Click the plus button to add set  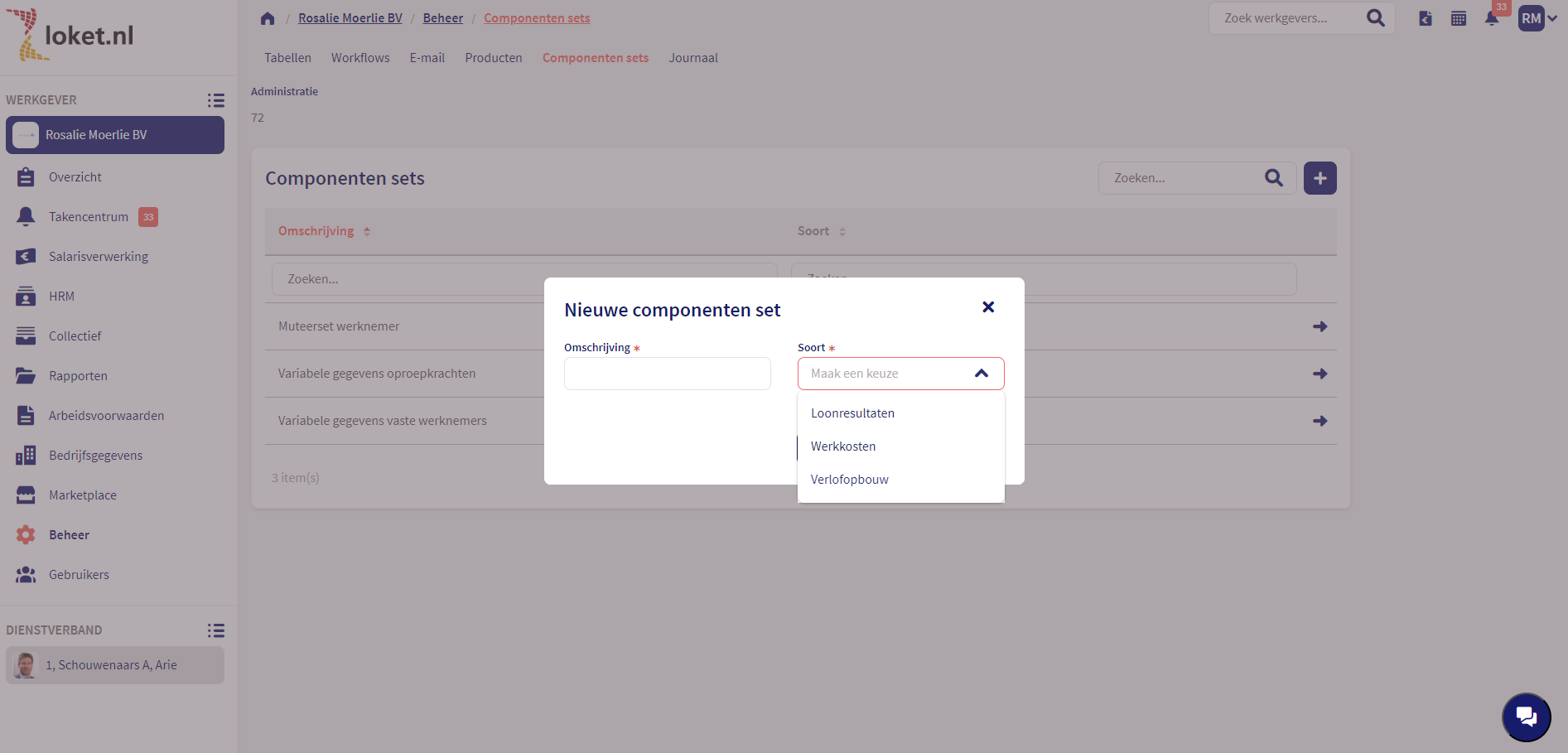pos(1320,178)
